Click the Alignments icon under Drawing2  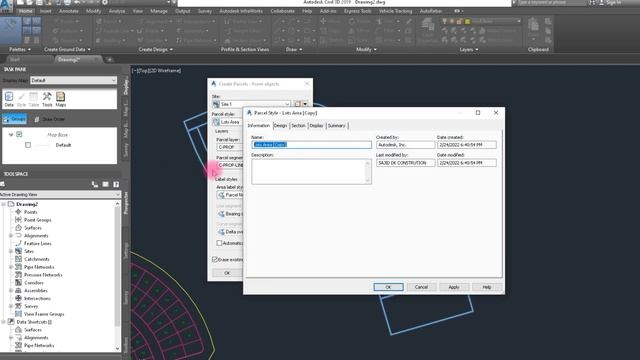tap(18, 236)
